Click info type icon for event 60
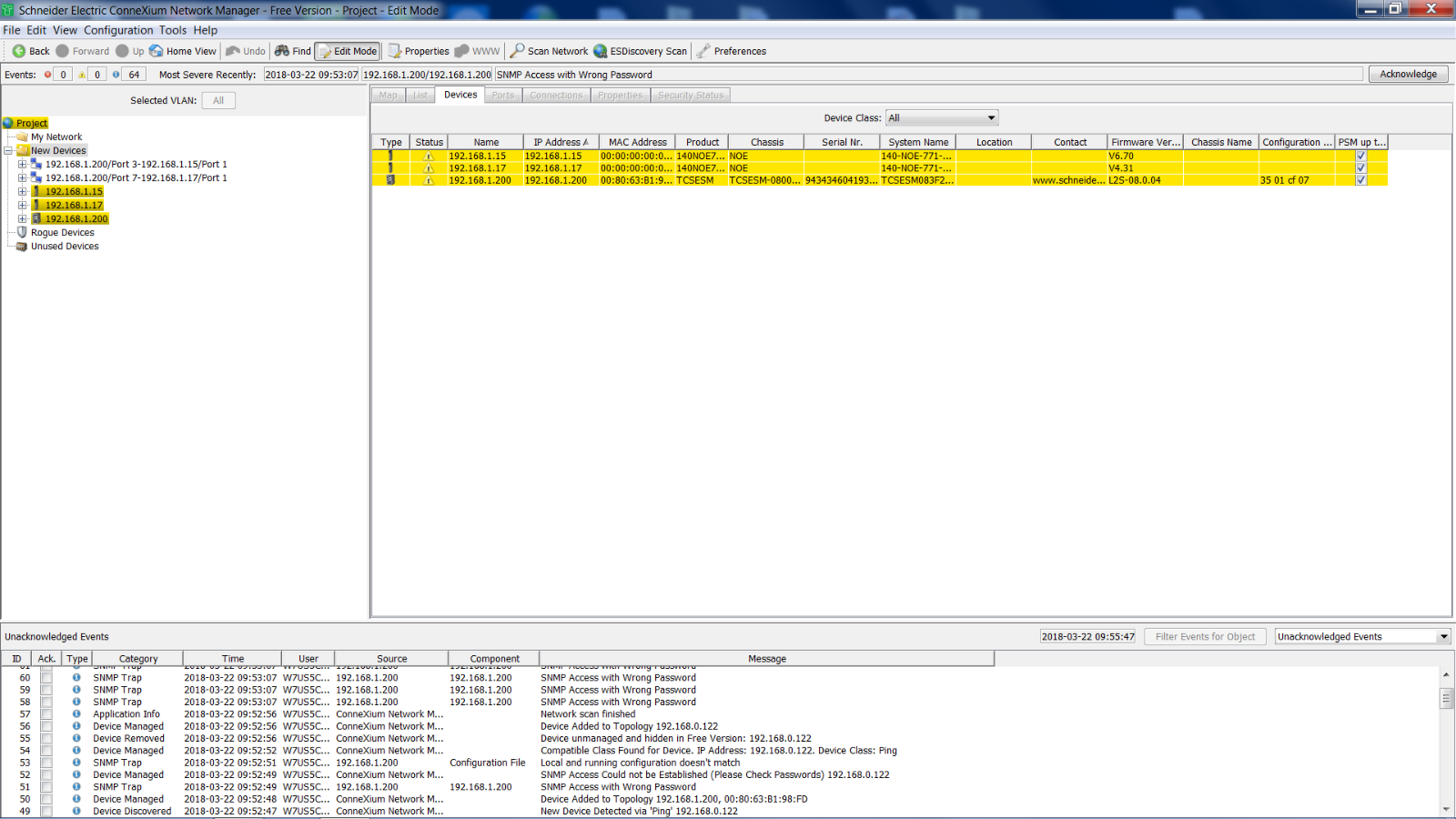 click(x=76, y=678)
